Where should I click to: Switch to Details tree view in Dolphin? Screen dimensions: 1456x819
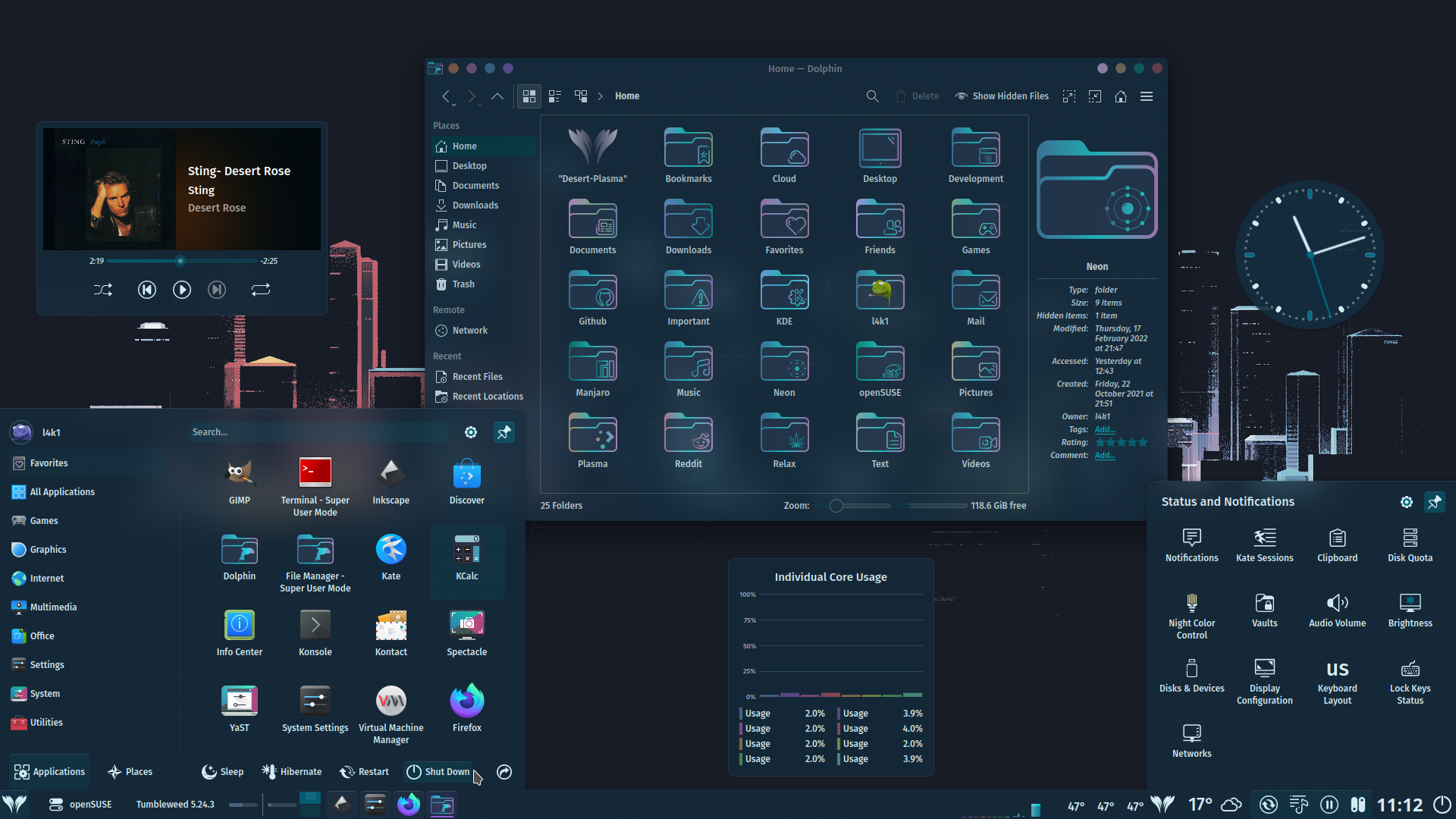(x=581, y=96)
